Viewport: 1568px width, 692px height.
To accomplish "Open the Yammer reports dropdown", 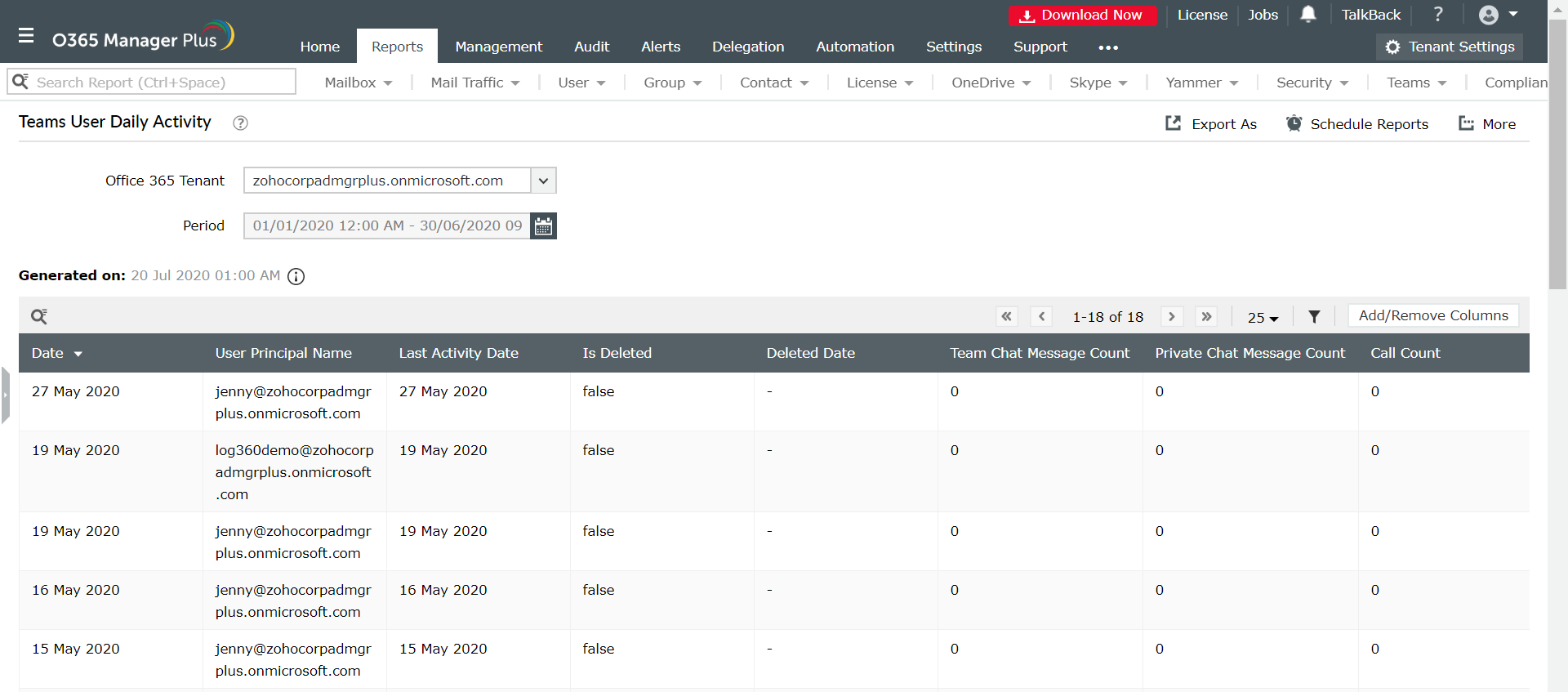I will [1202, 83].
